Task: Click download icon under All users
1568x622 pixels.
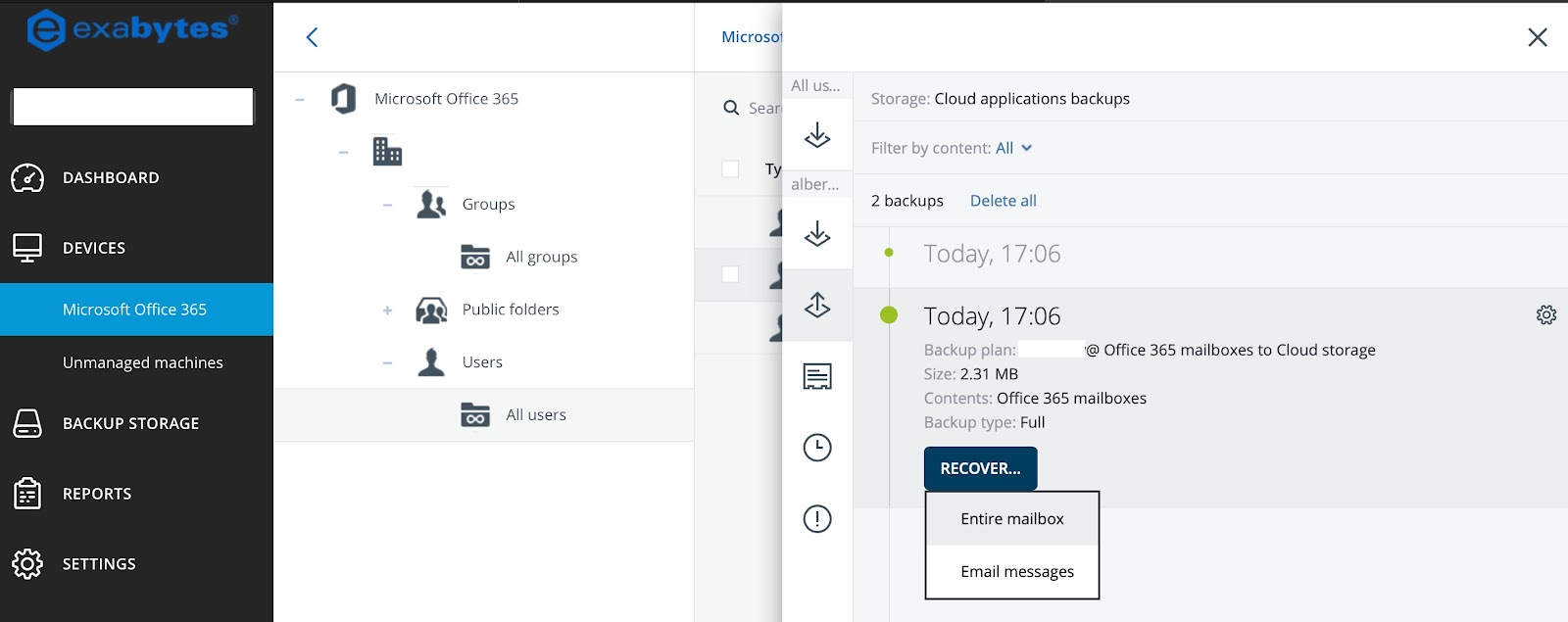Action: tap(817, 135)
